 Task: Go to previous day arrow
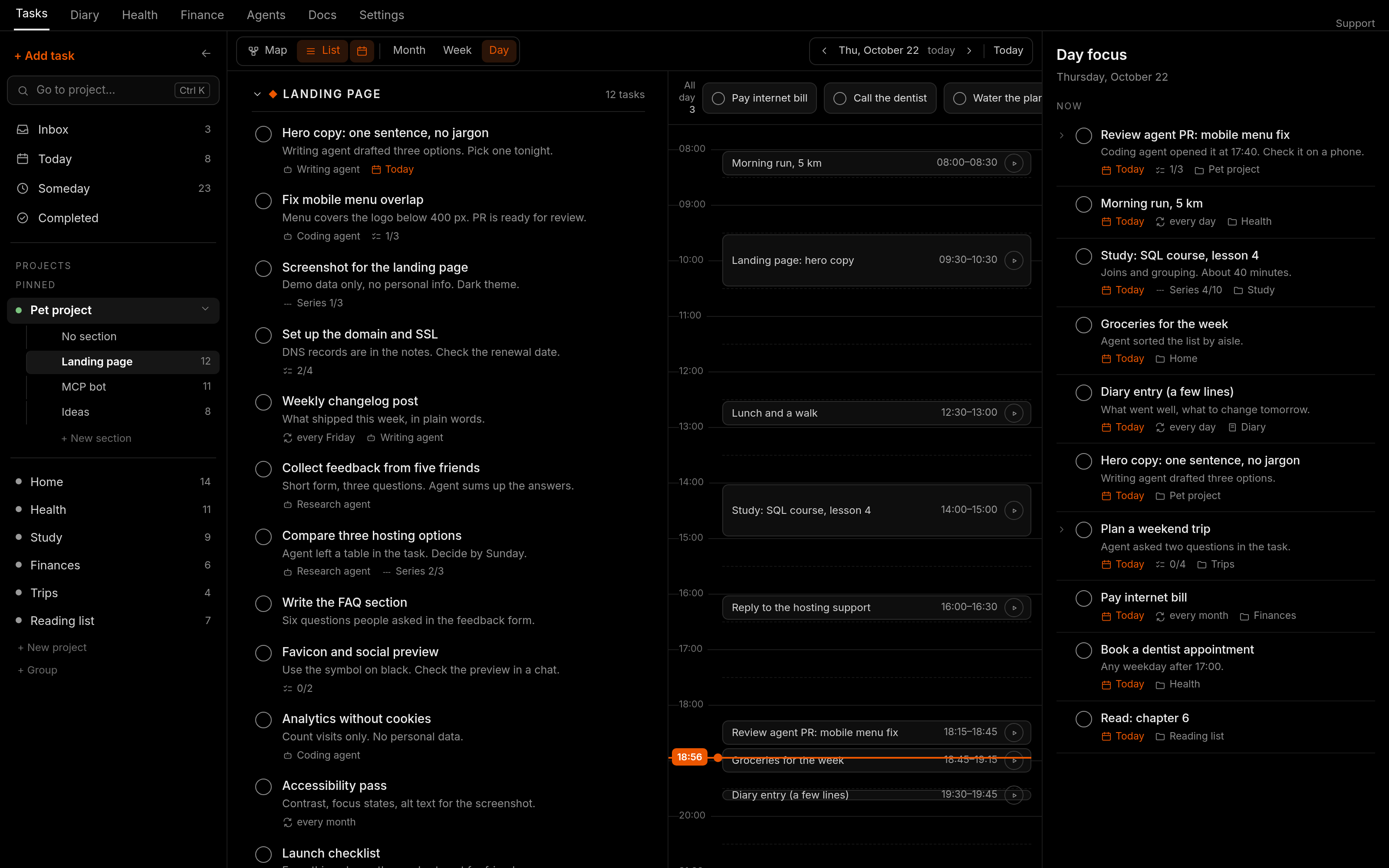click(x=824, y=50)
